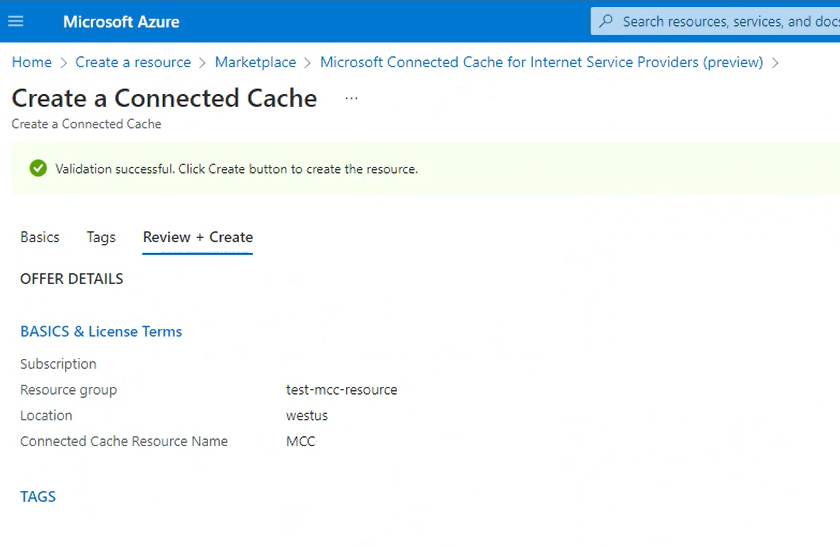This screenshot has width=840, height=548.
Task: Go to Home in the breadcrumb
Action: pos(32,62)
